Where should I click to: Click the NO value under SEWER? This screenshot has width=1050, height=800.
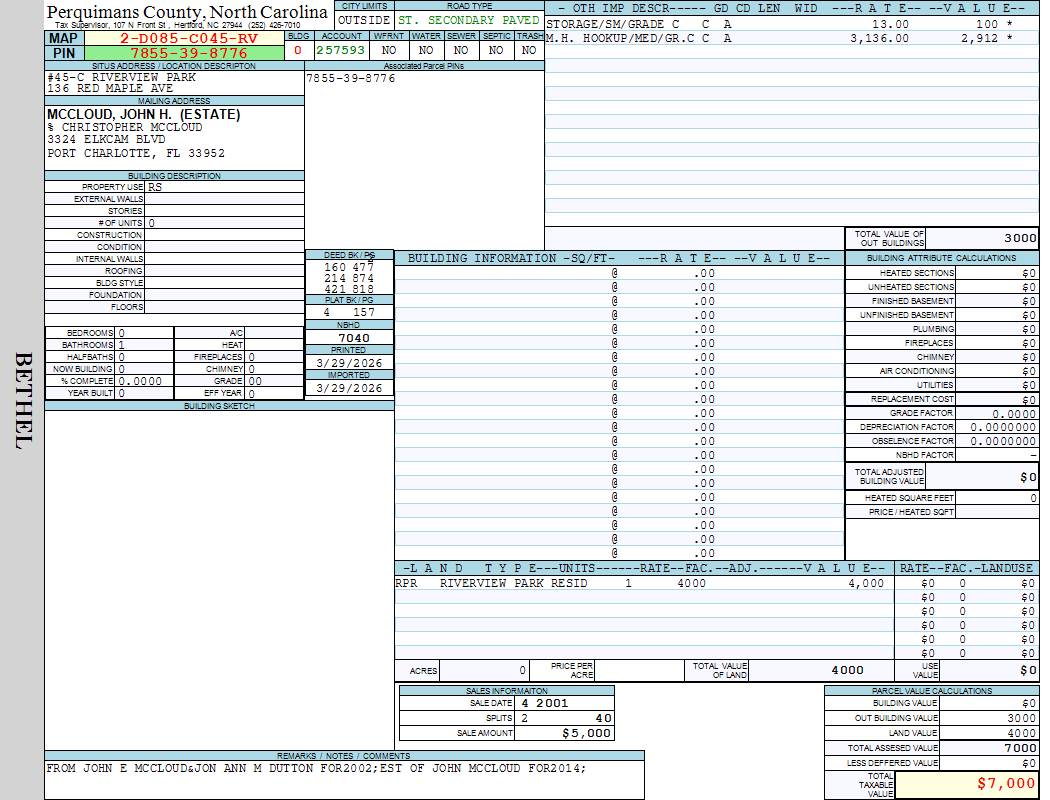[461, 50]
